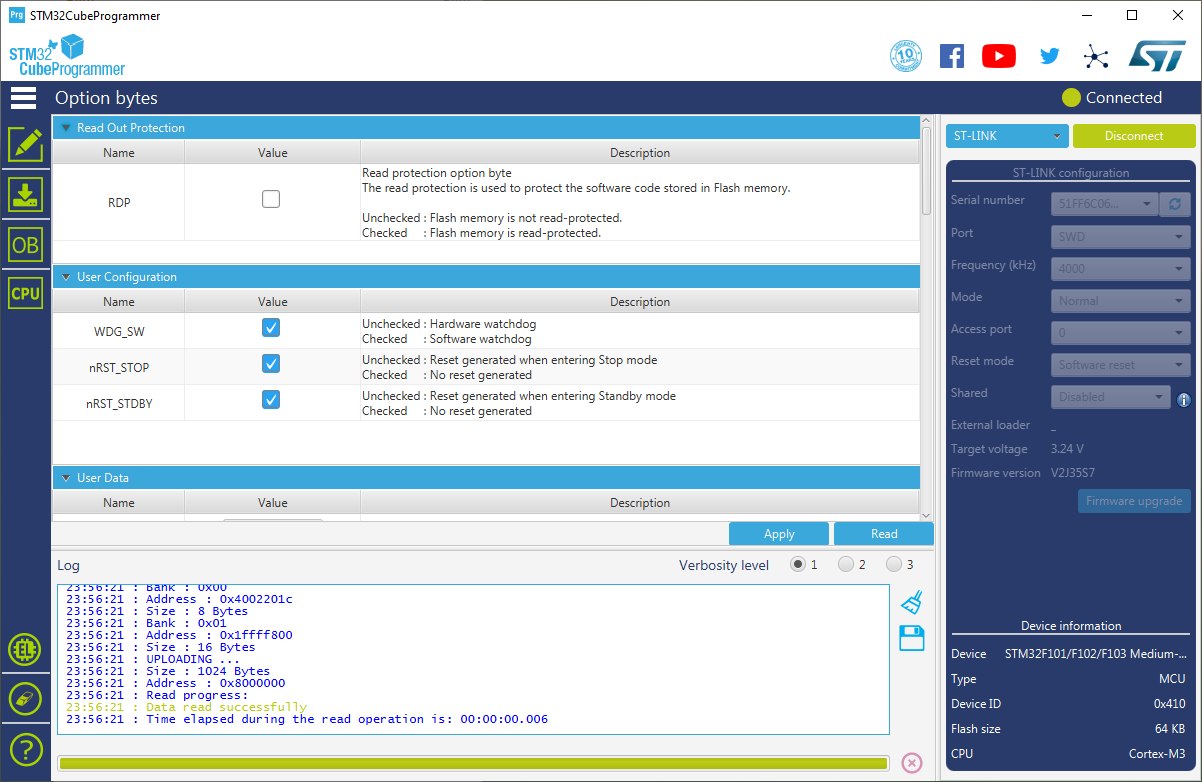Open the chip icon view in sidebar
1202x782 pixels.
point(25,650)
